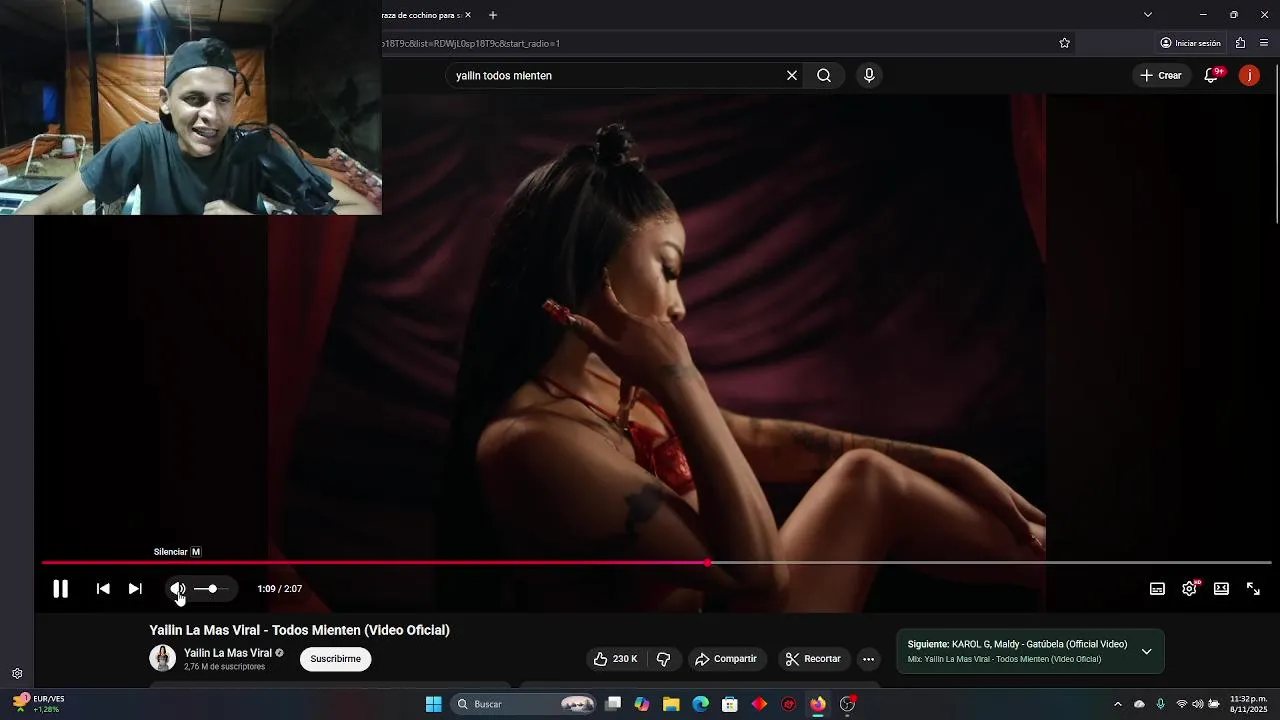Close the current browser tab
This screenshot has height=720, width=1280.
pyautogui.click(x=467, y=15)
